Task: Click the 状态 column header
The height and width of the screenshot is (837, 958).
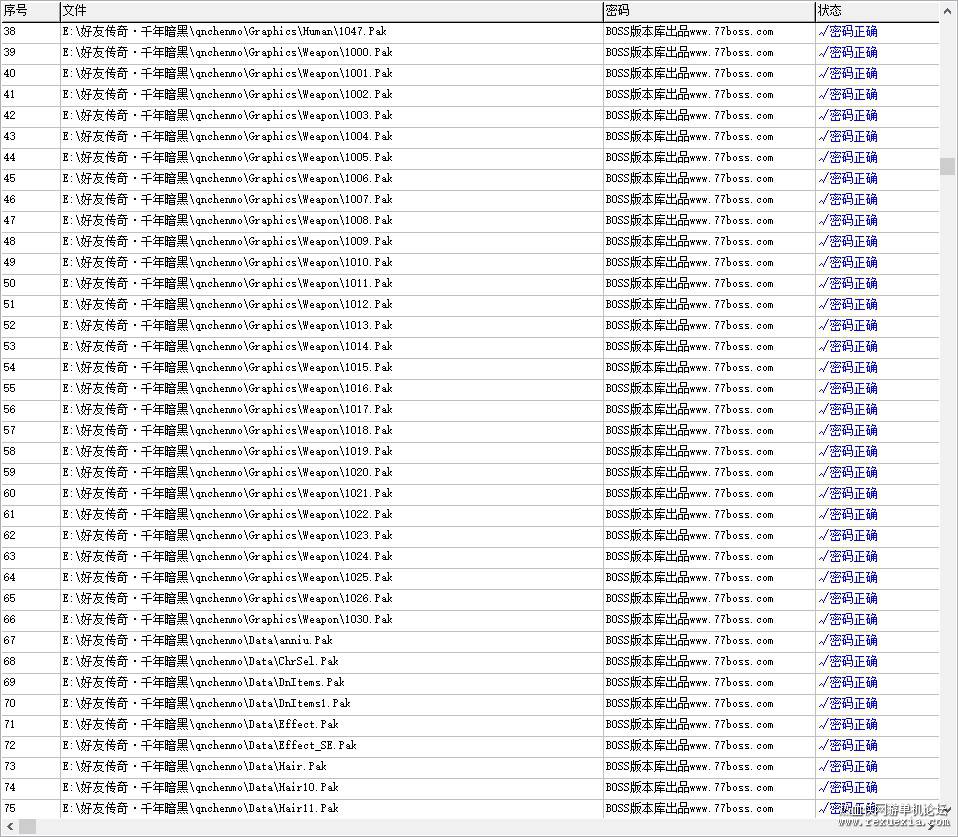Action: [x=877, y=10]
